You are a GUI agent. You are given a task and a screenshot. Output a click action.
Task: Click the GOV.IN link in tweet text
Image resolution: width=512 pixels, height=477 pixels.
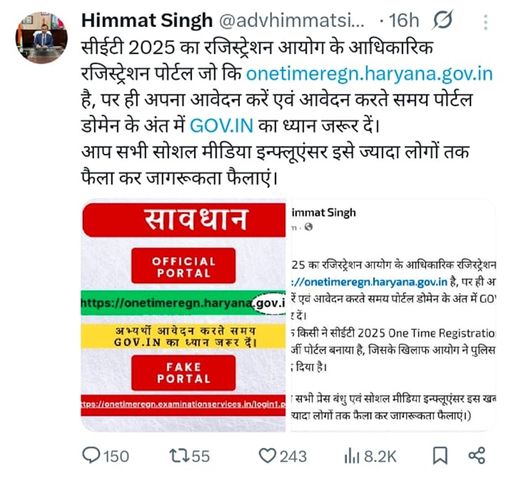[x=221, y=126]
